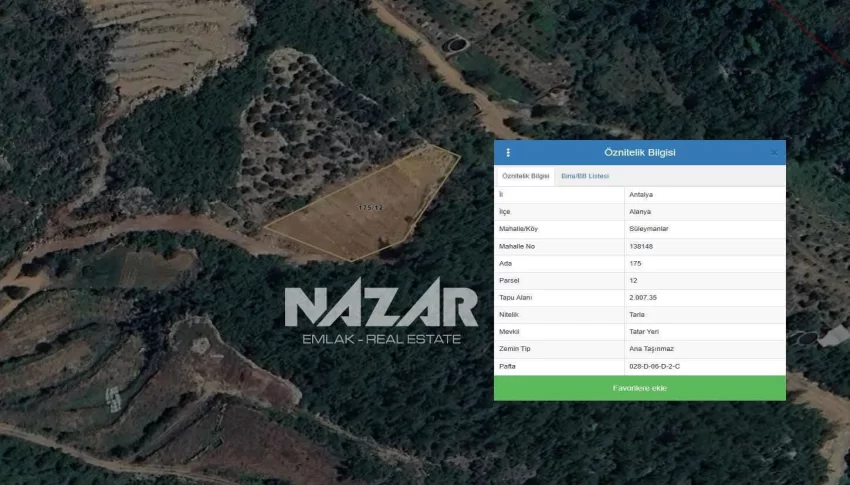Select the Mevkii value Tatar Yeri
The height and width of the screenshot is (485, 850).
click(644, 332)
